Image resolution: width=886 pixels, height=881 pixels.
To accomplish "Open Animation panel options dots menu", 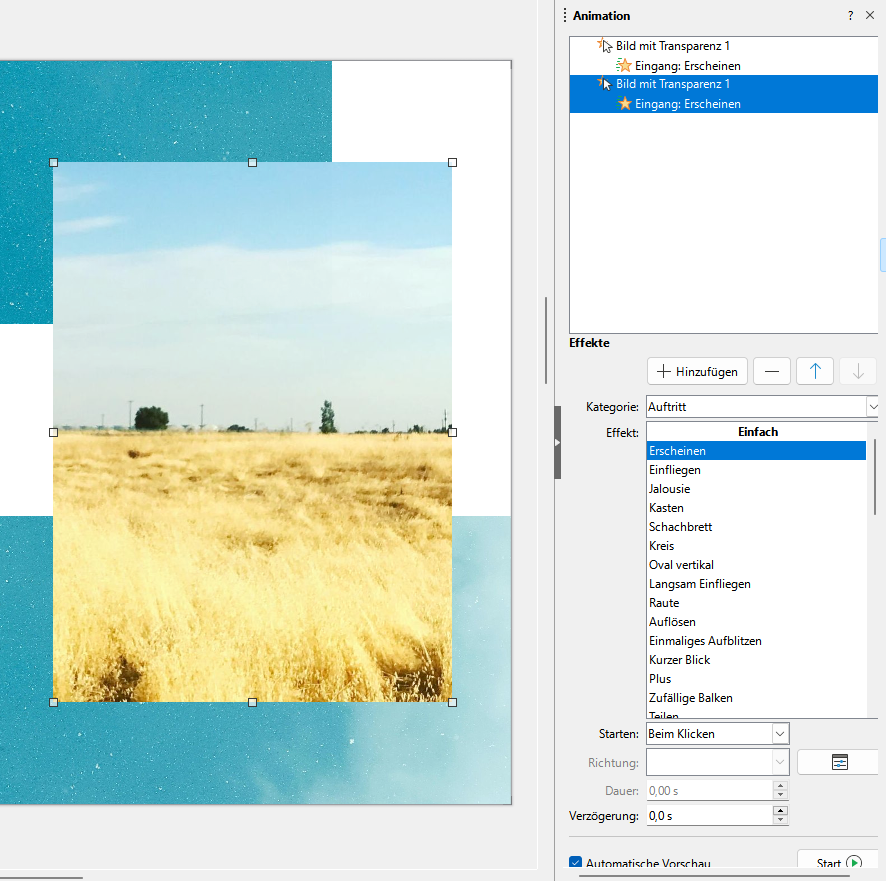I will (x=565, y=16).
